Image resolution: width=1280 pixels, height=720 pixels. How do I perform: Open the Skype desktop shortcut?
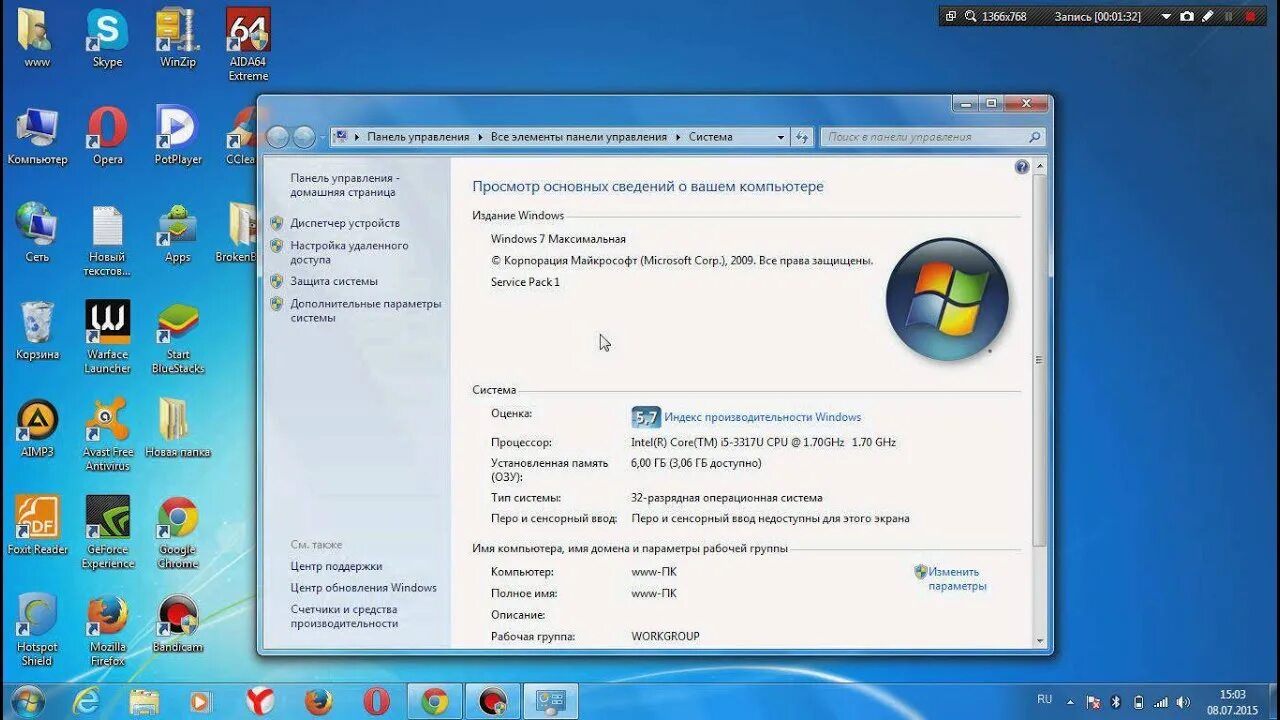point(107,38)
